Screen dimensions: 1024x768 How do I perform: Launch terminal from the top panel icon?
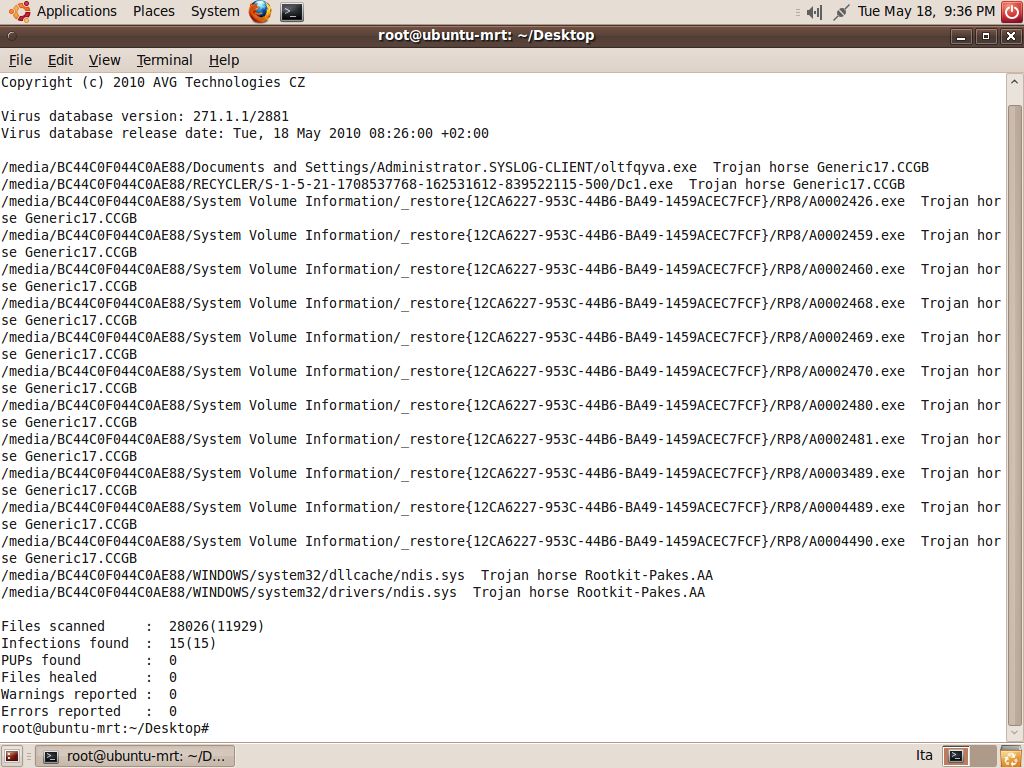tap(291, 12)
